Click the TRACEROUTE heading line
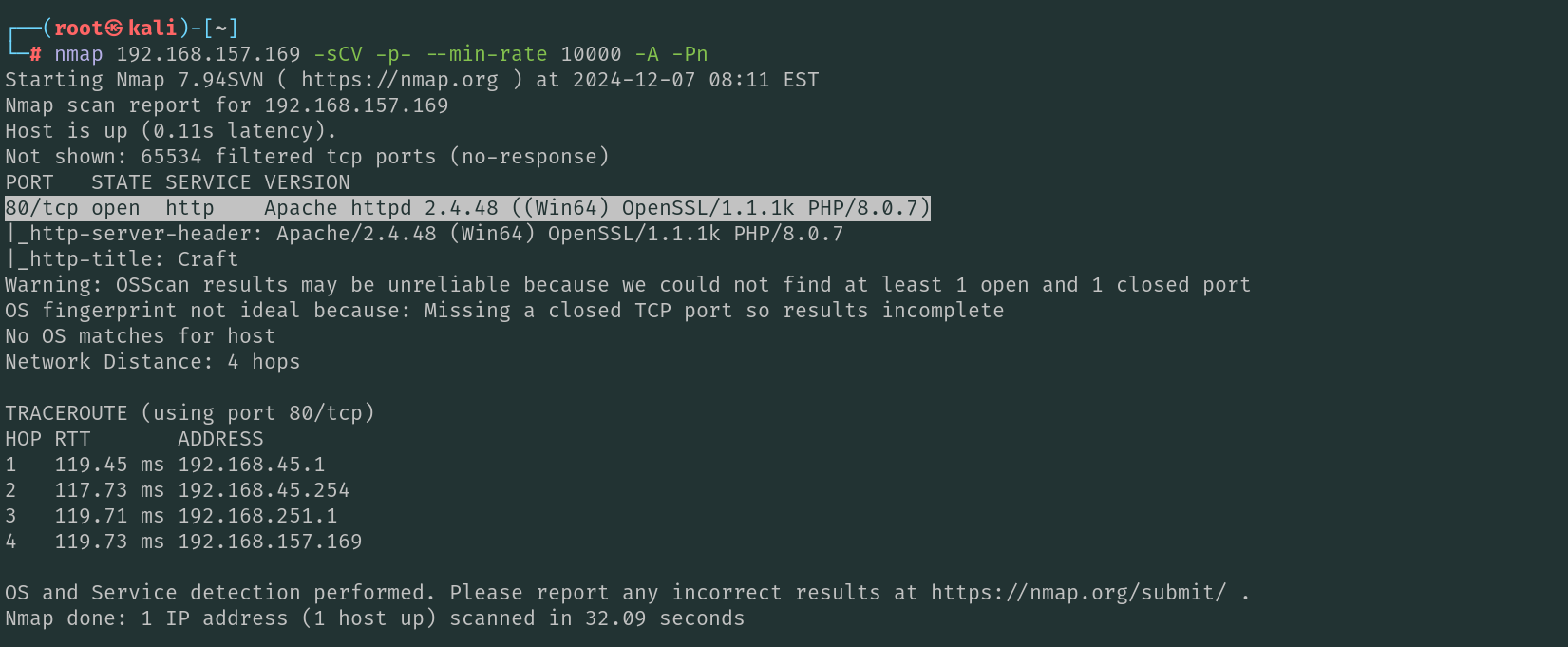 (x=190, y=413)
